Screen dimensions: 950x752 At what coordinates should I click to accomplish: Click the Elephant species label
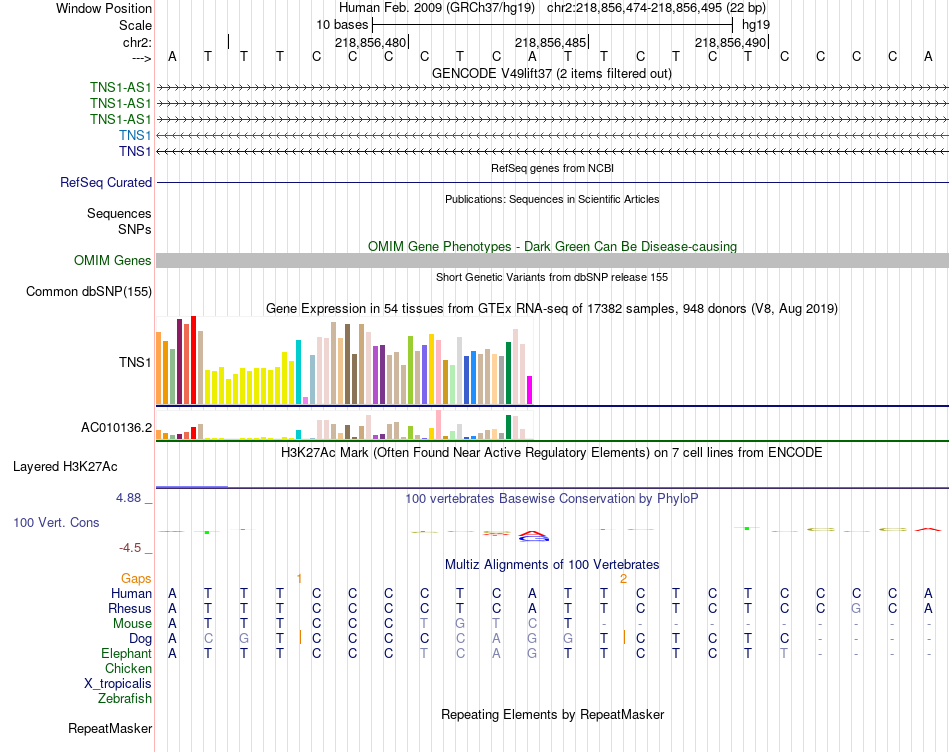tap(126, 653)
